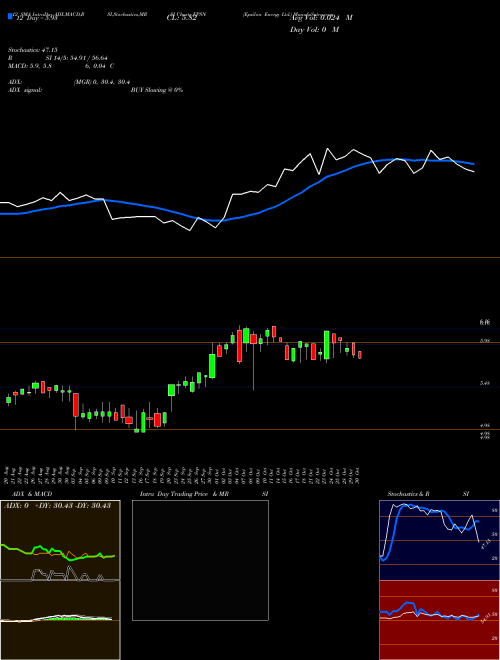Click the 5.48 price axis label
Viewport: 500px width, 660px height.
(x=484, y=383)
